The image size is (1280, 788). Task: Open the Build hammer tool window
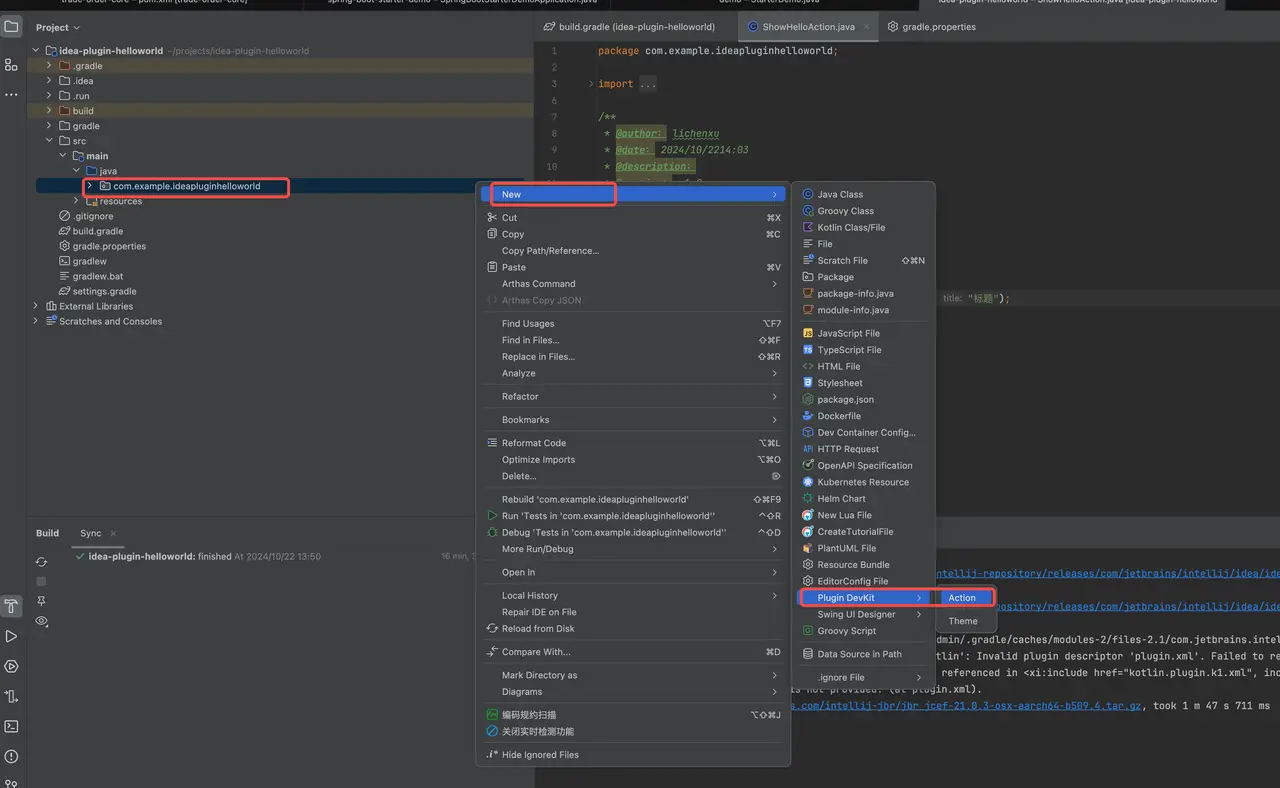(x=11, y=606)
